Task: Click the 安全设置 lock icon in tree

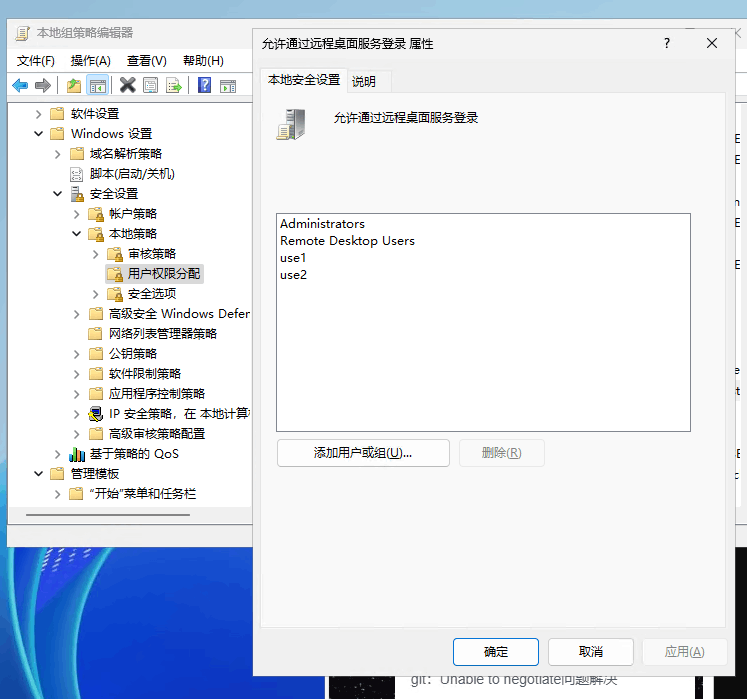Action: pyautogui.click(x=77, y=194)
